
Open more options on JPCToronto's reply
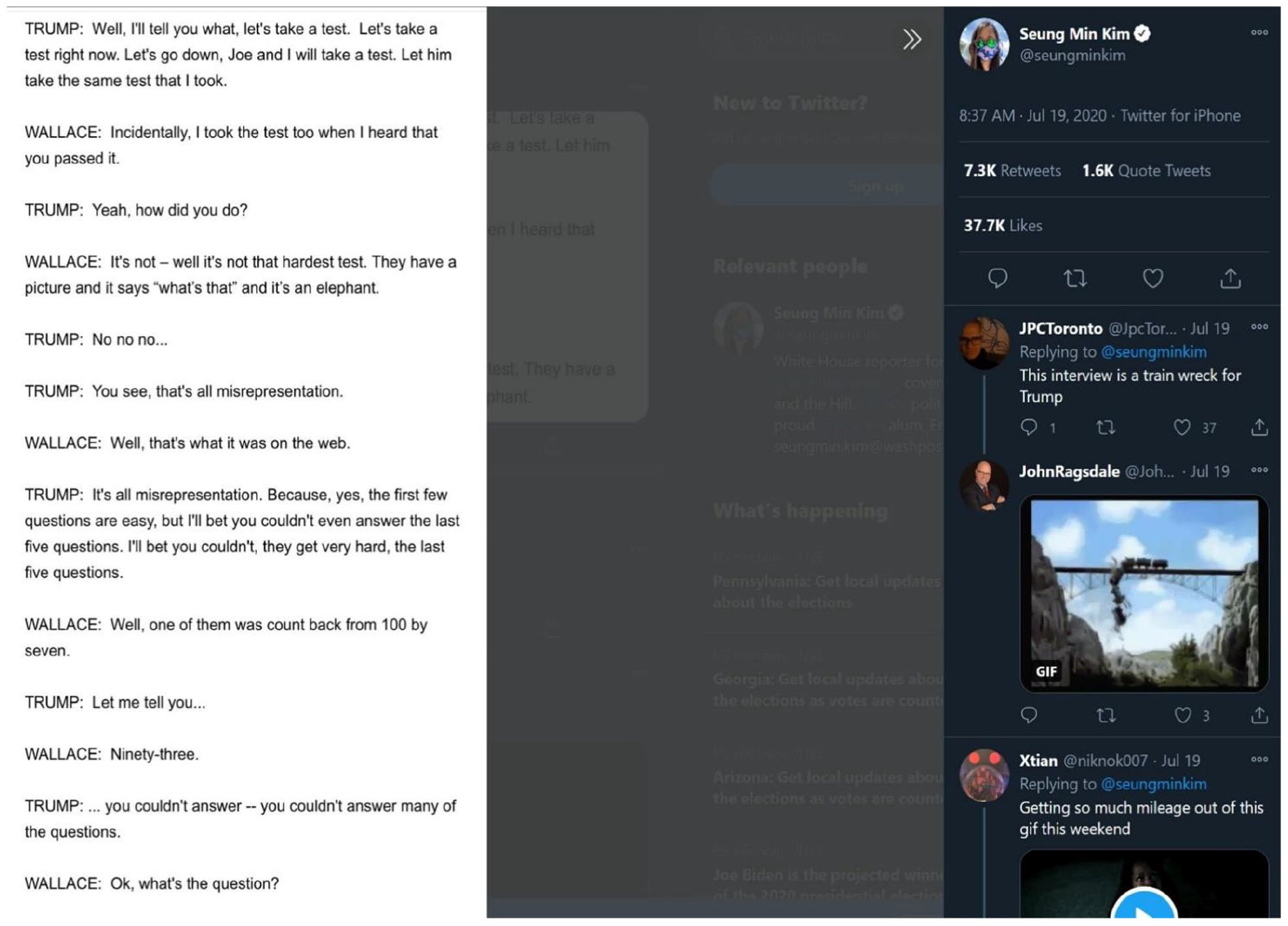point(1258,327)
